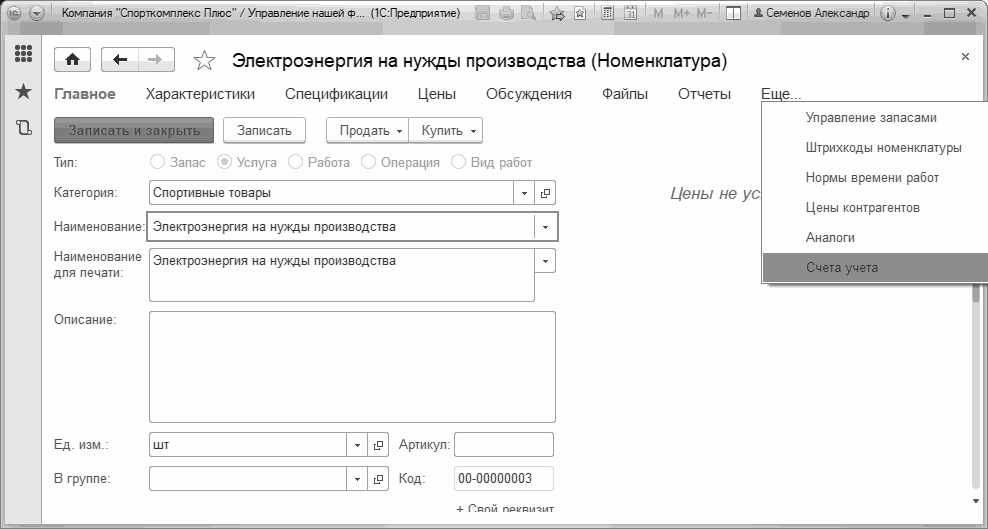Select the Работа radio button

(295, 162)
